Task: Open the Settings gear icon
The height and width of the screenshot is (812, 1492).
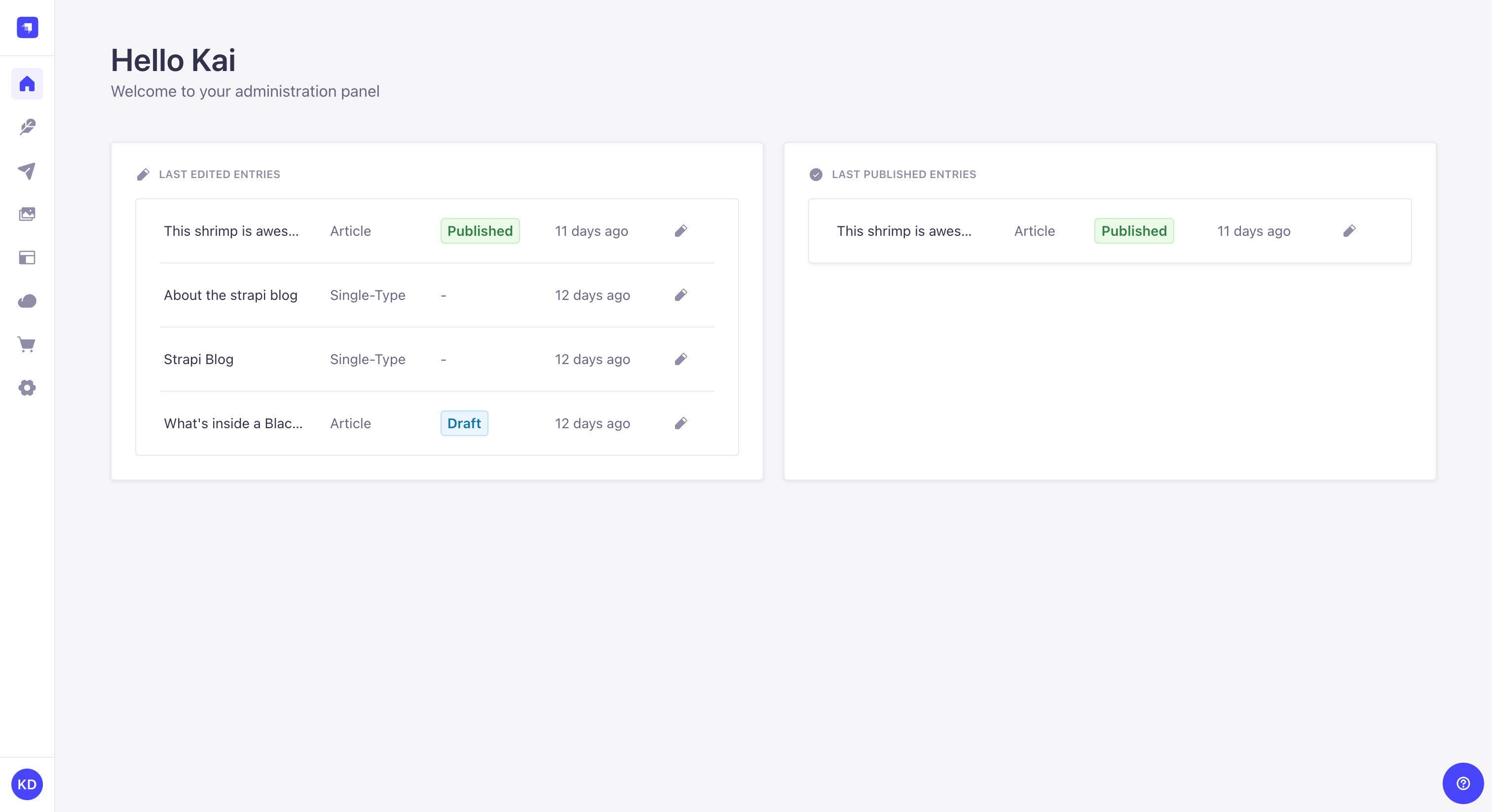Action: (27, 388)
